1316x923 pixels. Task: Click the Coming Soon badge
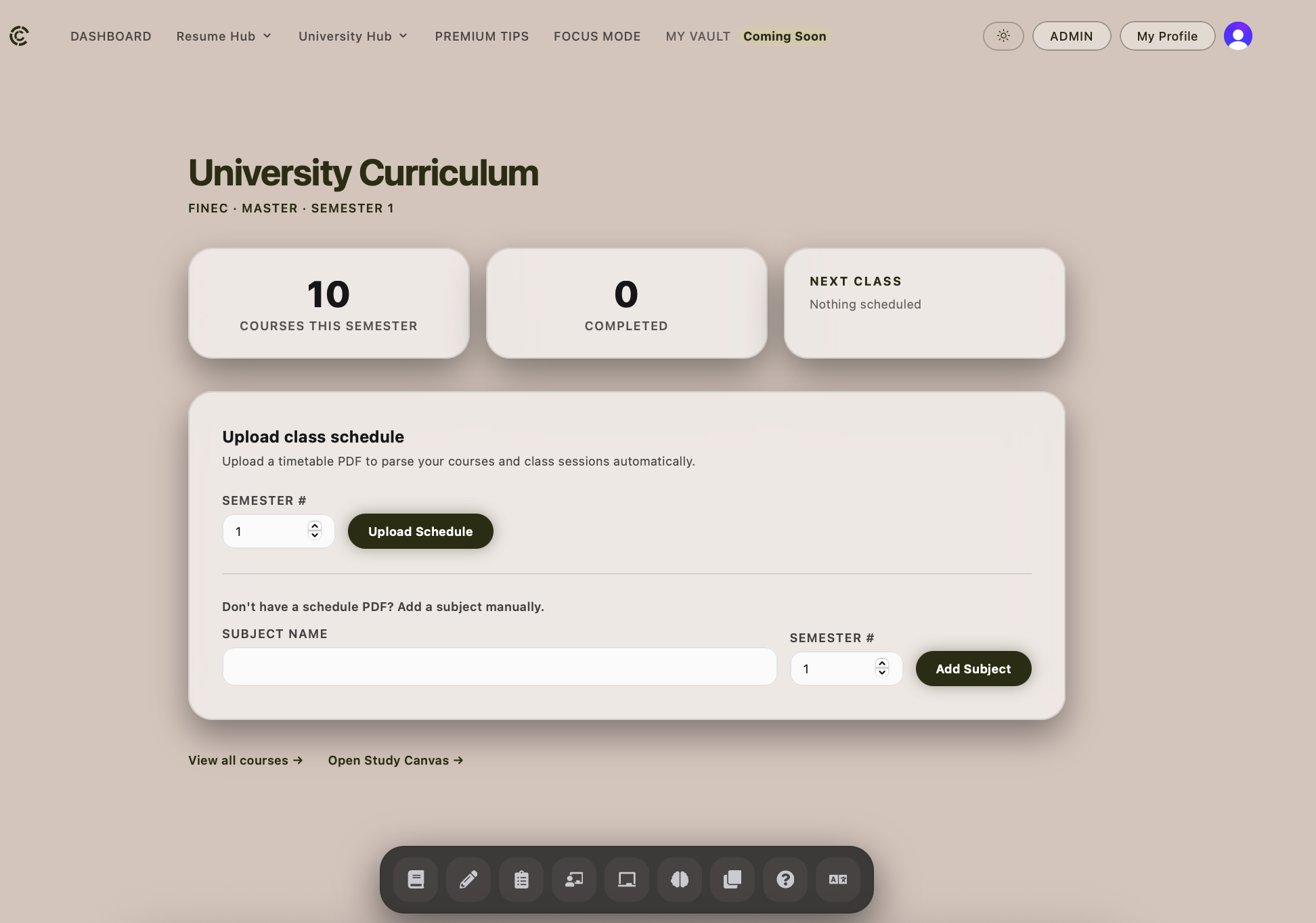point(785,37)
